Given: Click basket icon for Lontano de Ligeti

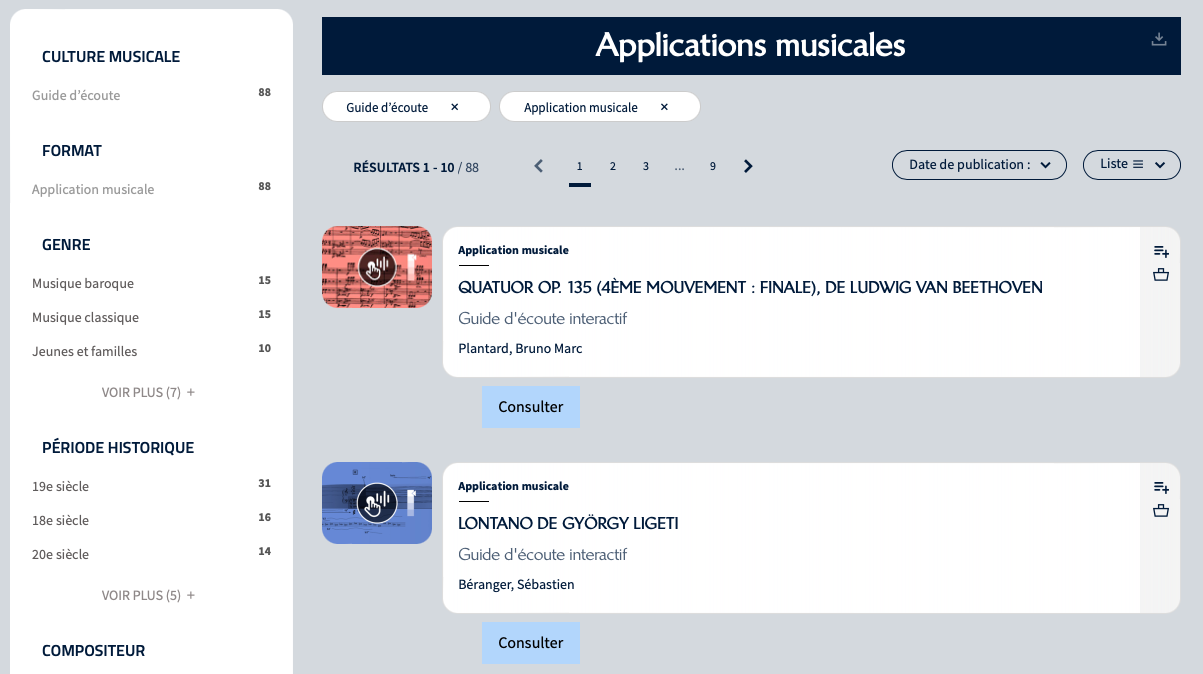Looking at the screenshot, I should pos(1160,511).
